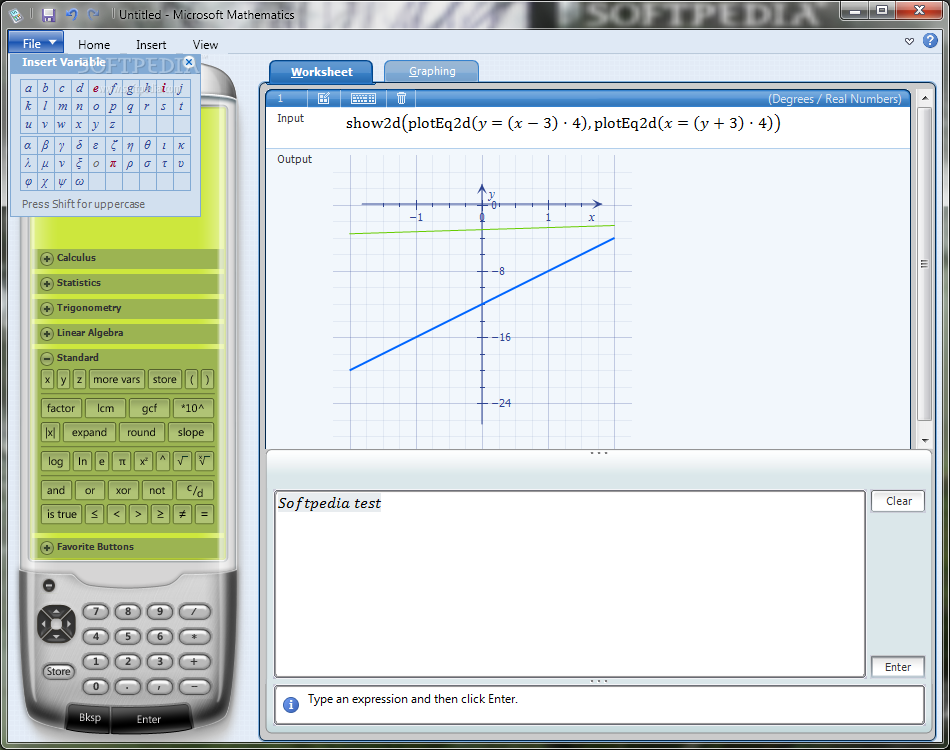This screenshot has width=950, height=750.
Task: Click the minus key on keypad
Action: point(194,686)
